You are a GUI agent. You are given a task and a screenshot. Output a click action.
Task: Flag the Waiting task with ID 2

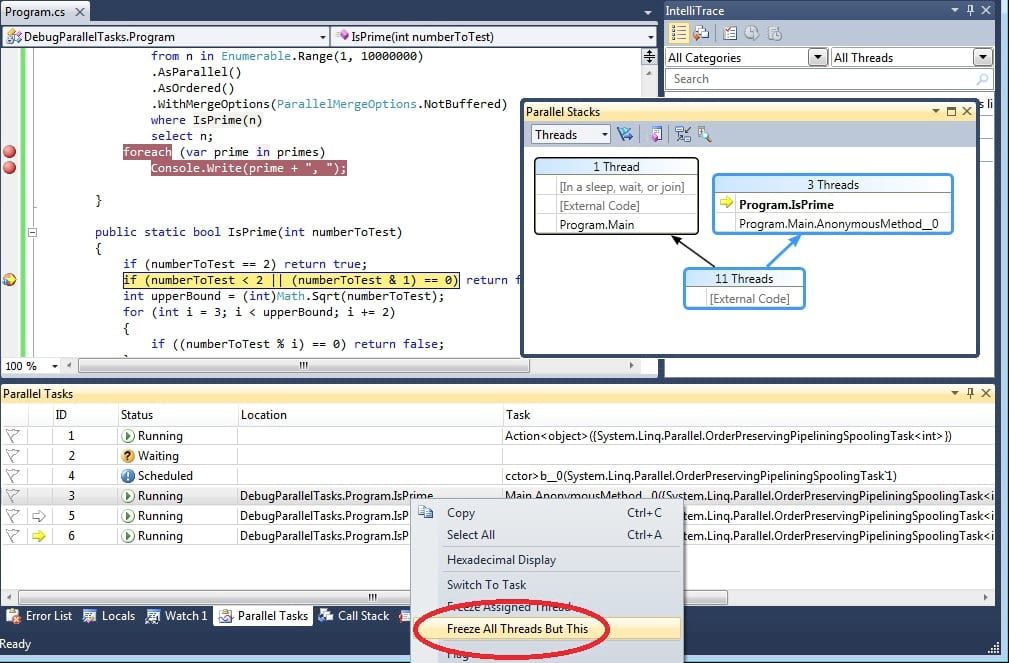tap(13, 456)
